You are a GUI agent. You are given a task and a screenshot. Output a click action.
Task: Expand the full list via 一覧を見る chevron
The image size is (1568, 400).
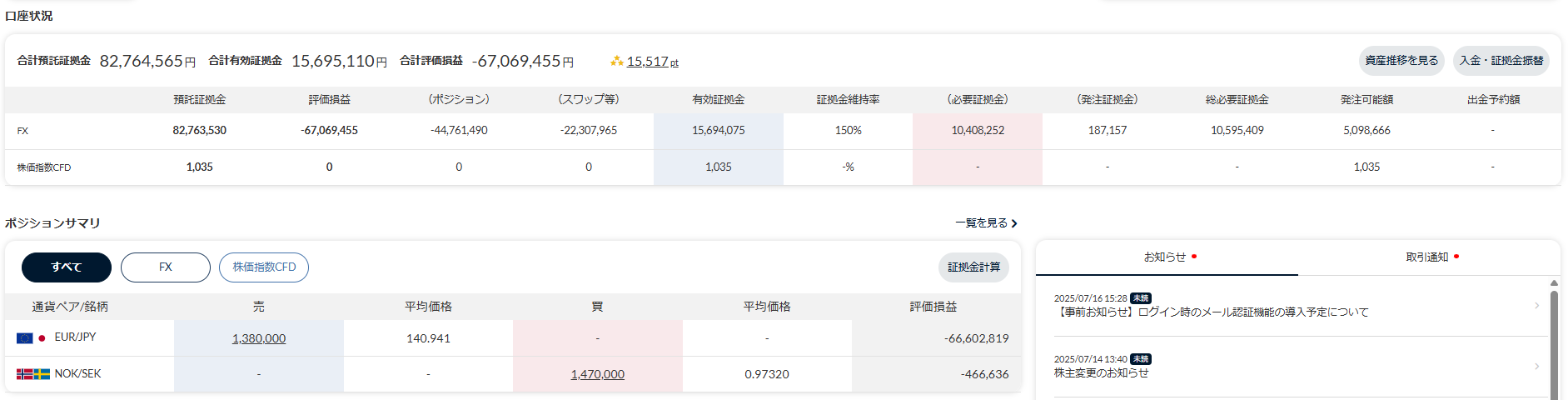[1014, 223]
